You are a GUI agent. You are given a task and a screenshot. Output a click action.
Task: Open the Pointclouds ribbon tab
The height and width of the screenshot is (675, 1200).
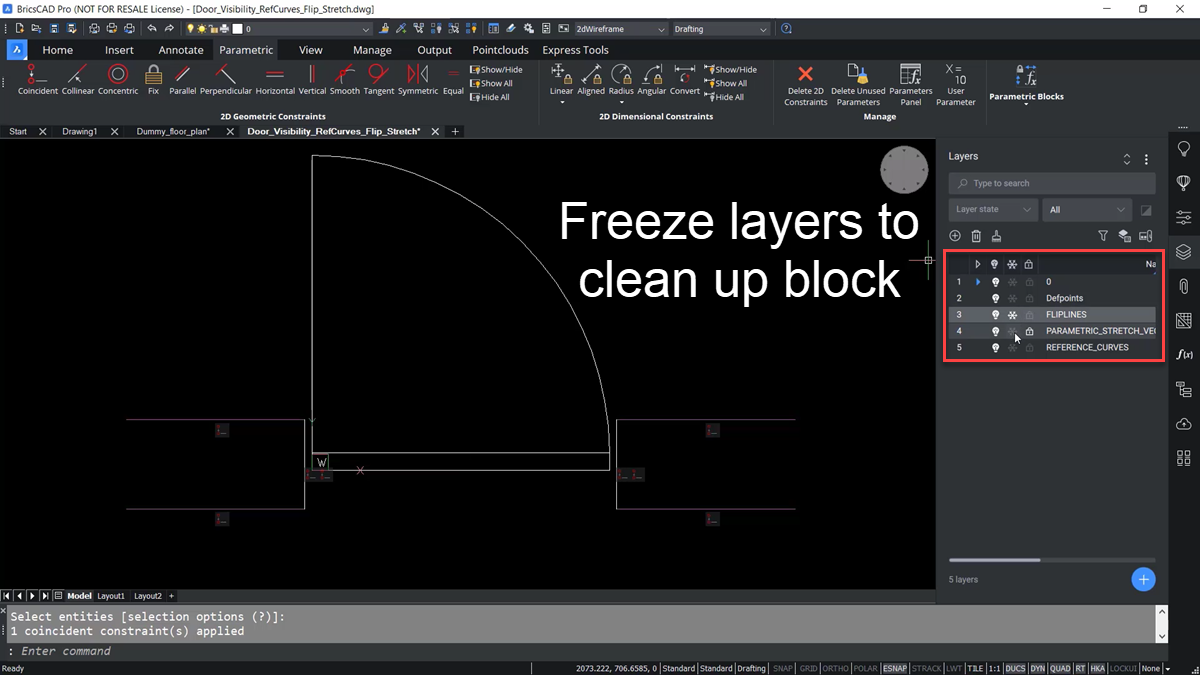pyautogui.click(x=501, y=50)
